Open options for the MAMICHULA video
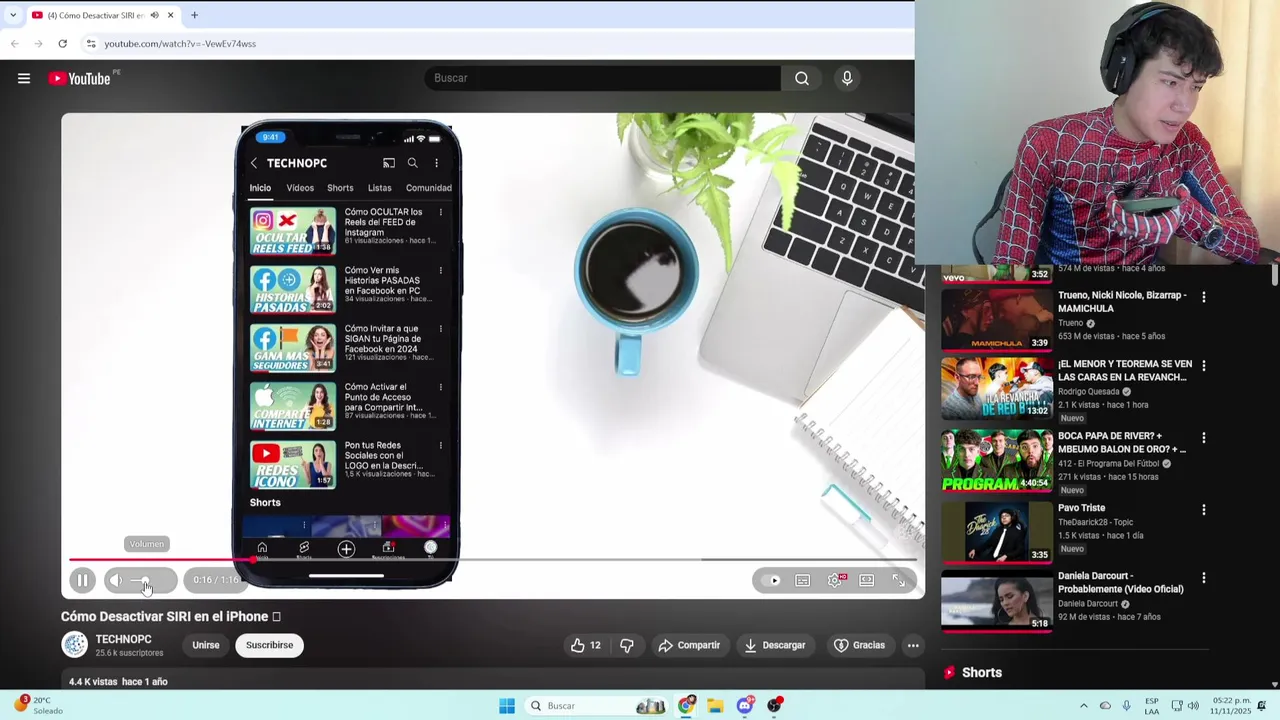 1204,297
